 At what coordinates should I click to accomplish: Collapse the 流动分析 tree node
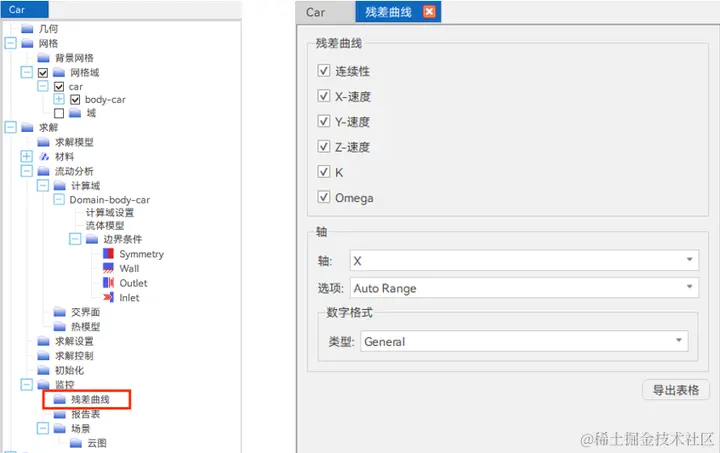pyautogui.click(x=27, y=171)
